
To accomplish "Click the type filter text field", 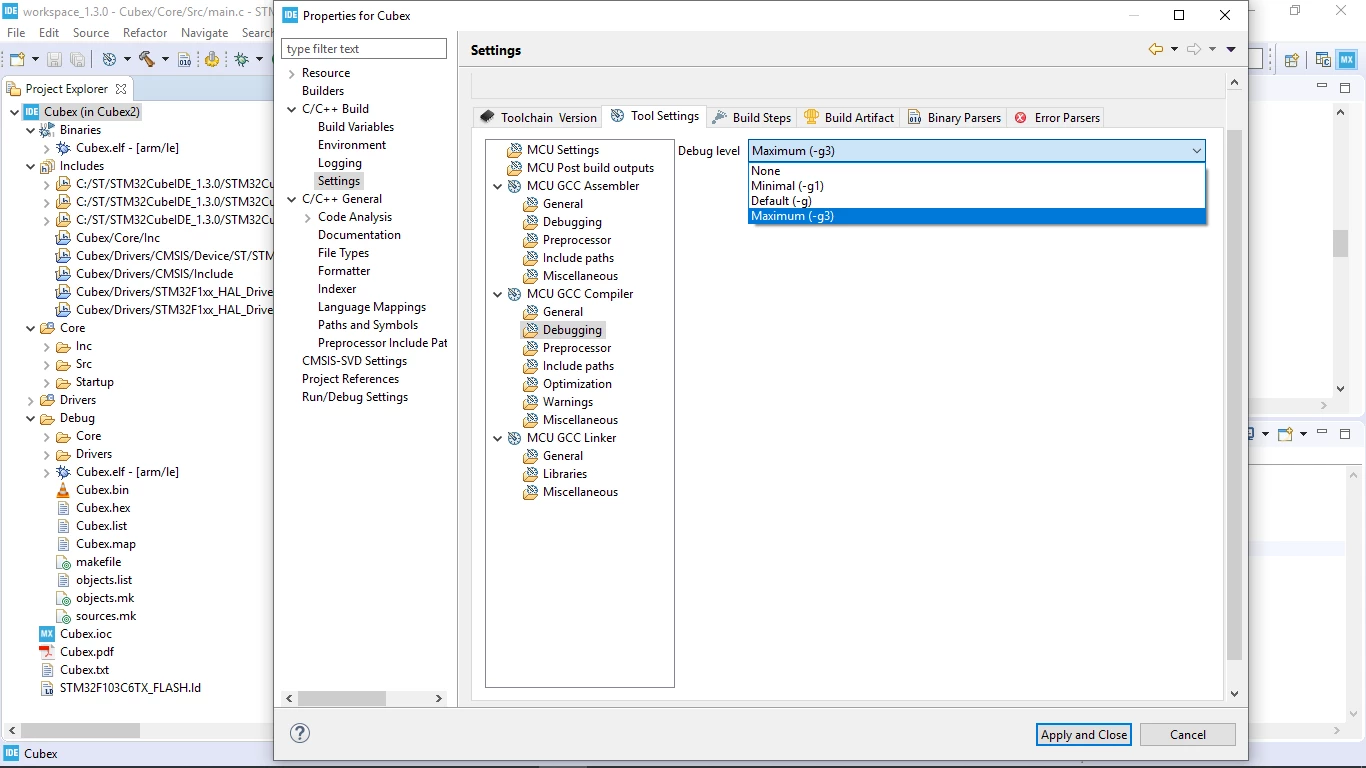I will pos(364,49).
